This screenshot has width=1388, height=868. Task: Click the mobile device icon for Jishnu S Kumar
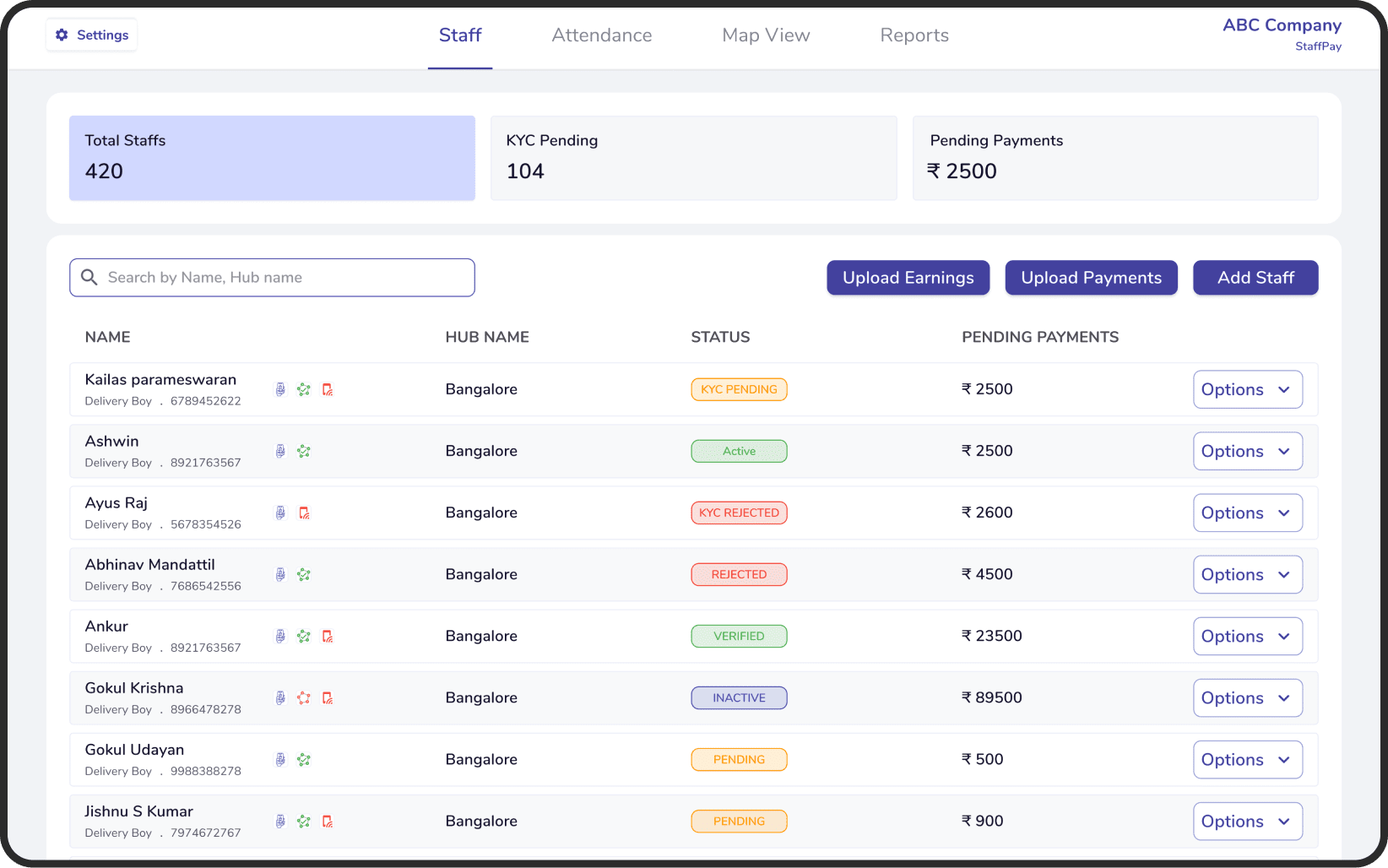280,821
